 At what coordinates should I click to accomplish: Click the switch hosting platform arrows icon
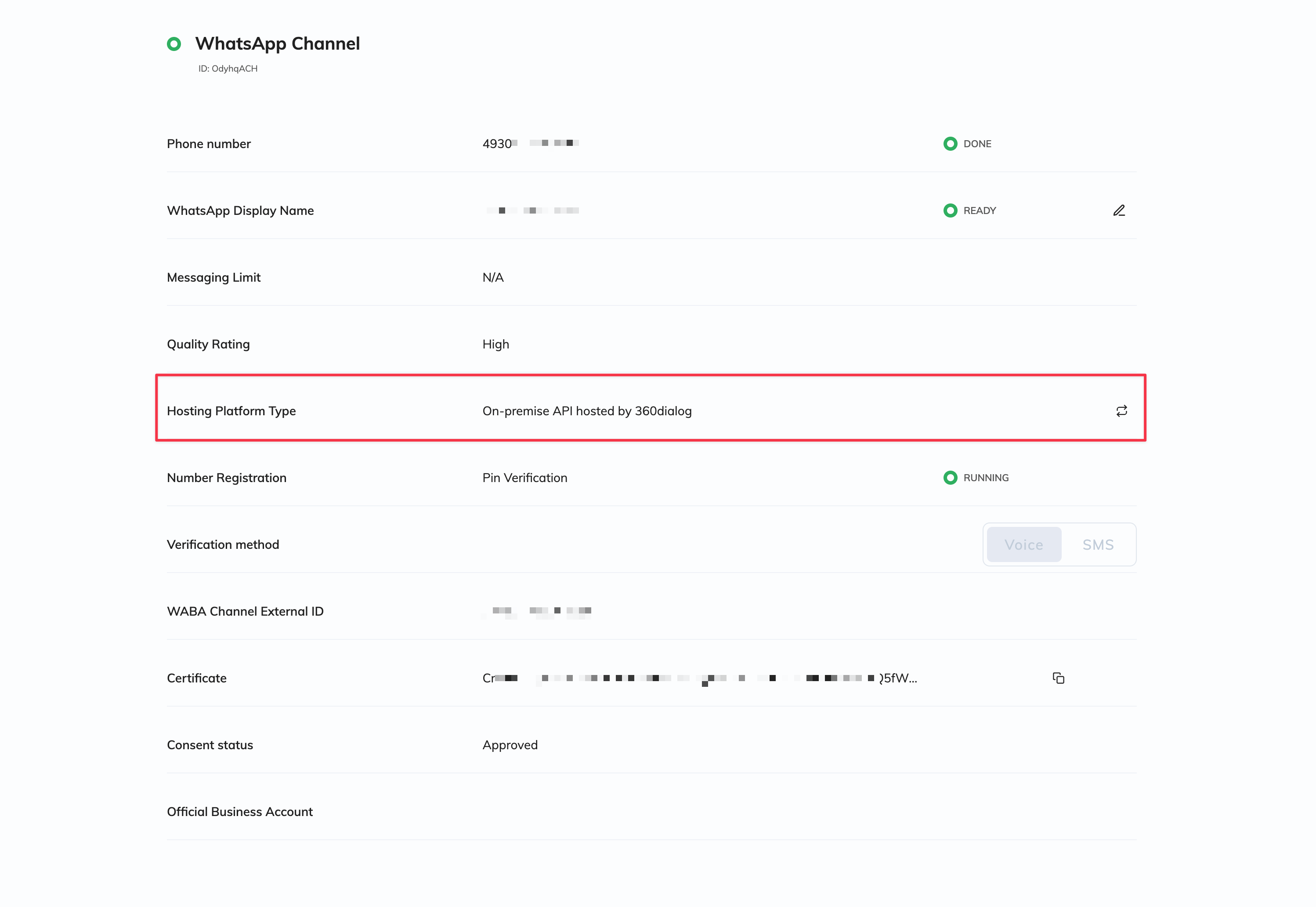pyautogui.click(x=1121, y=411)
